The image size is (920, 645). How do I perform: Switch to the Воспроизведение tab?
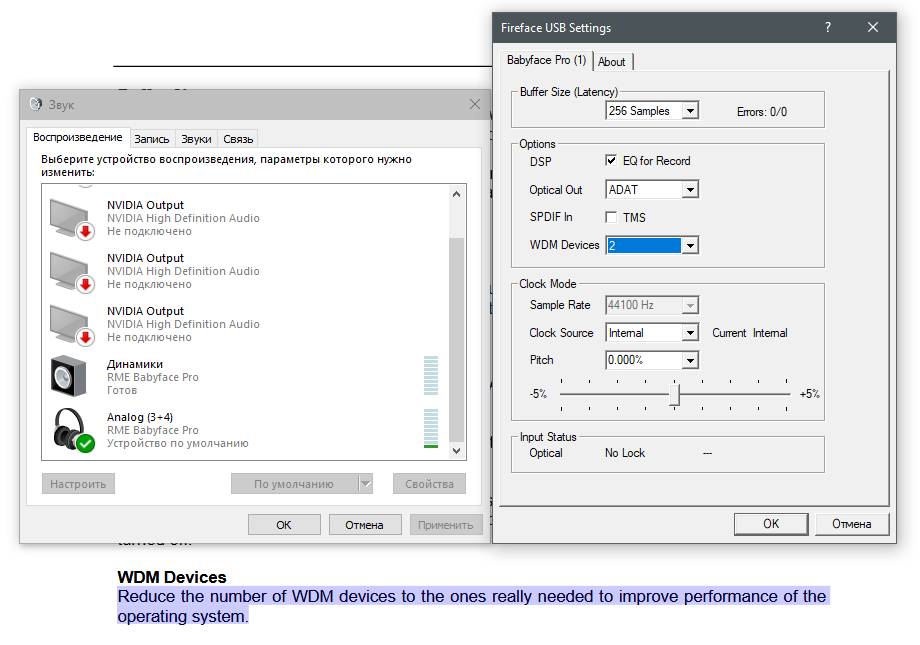point(77,137)
